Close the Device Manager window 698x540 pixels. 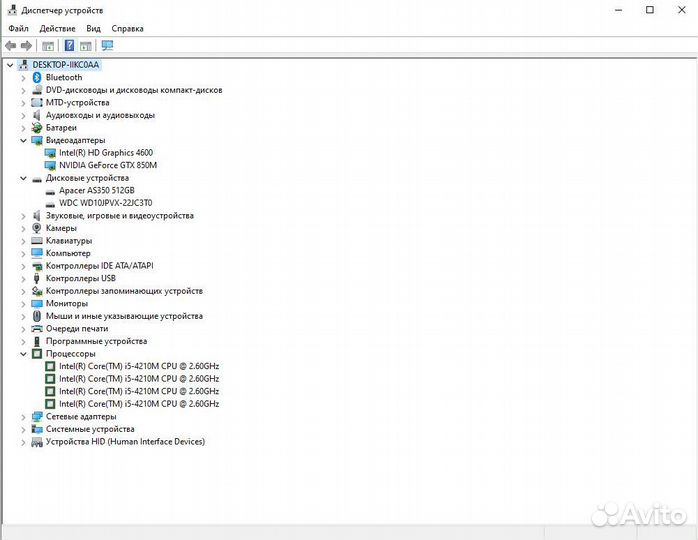point(682,10)
